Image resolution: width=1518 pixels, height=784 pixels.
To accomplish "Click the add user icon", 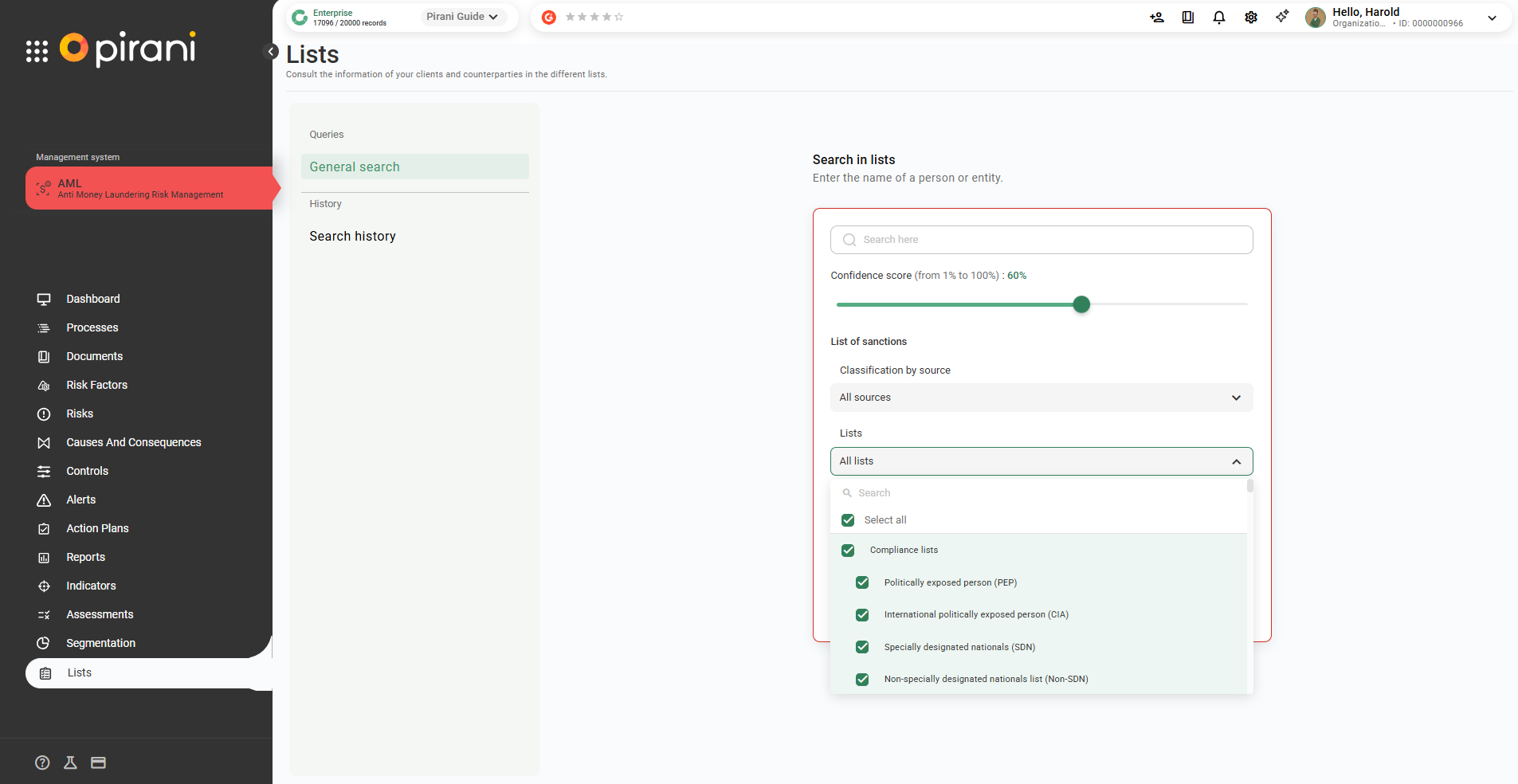I will (x=1156, y=18).
